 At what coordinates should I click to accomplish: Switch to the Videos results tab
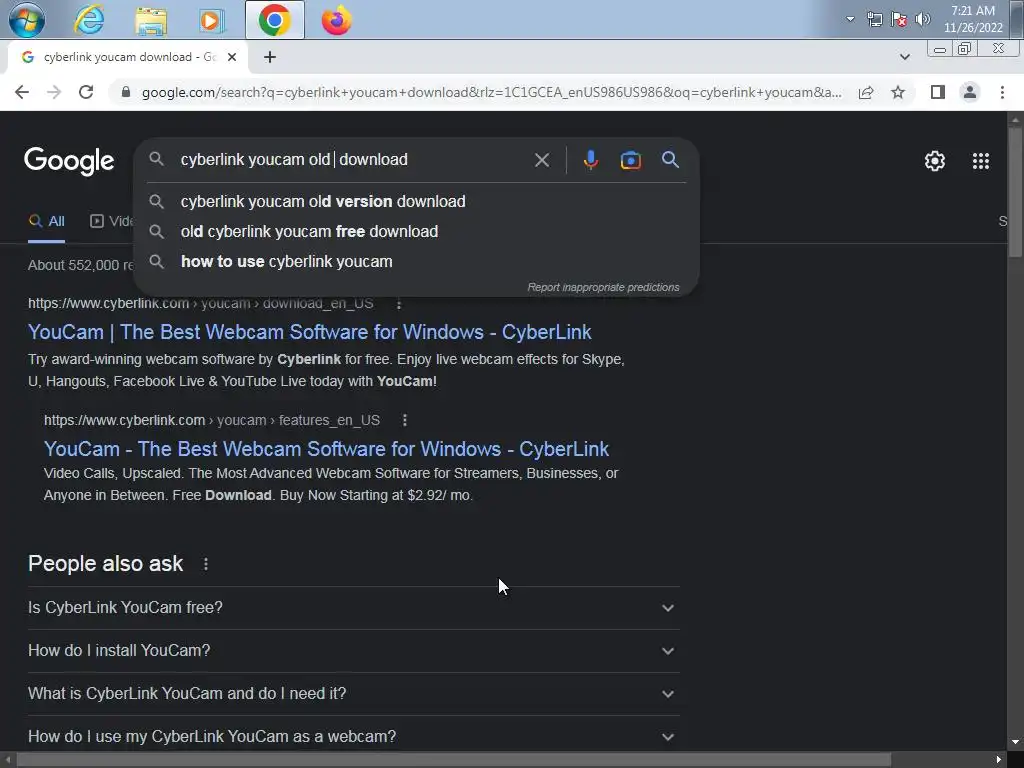111,221
